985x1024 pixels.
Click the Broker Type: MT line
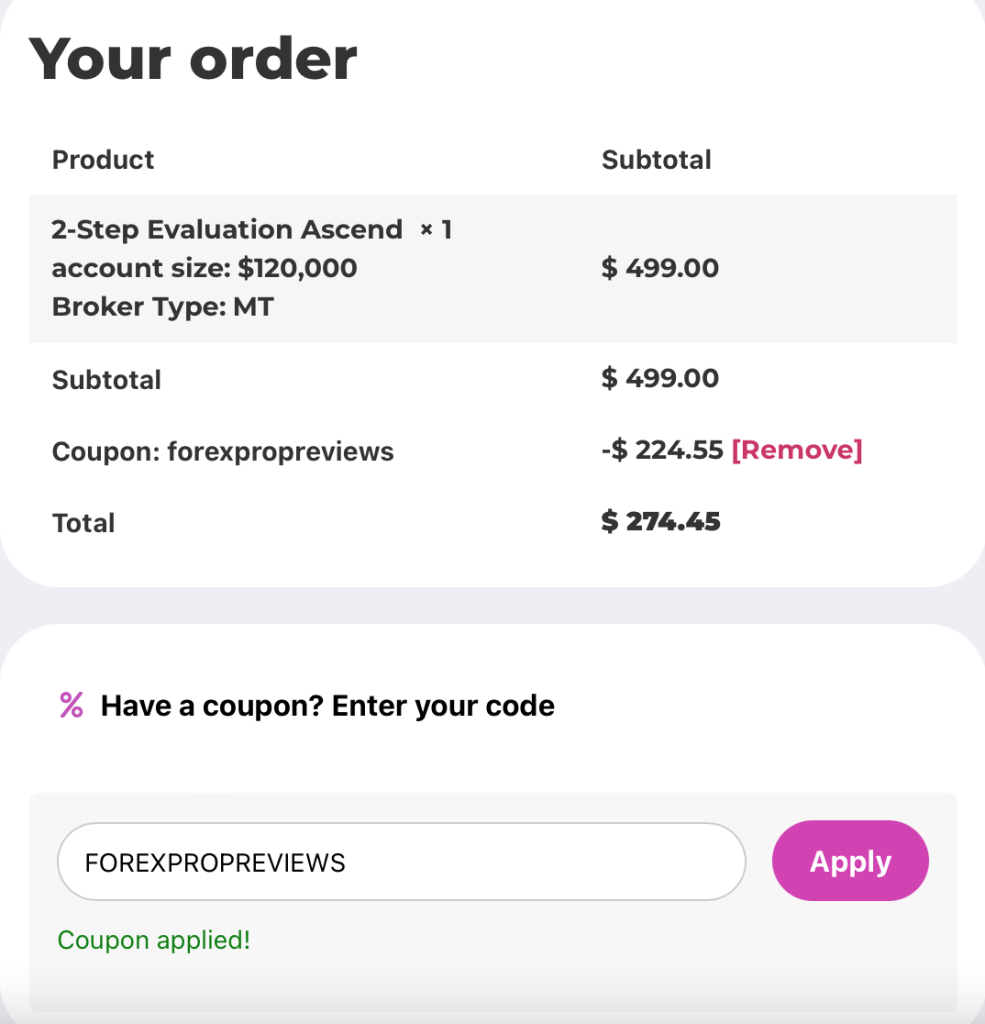click(x=162, y=306)
